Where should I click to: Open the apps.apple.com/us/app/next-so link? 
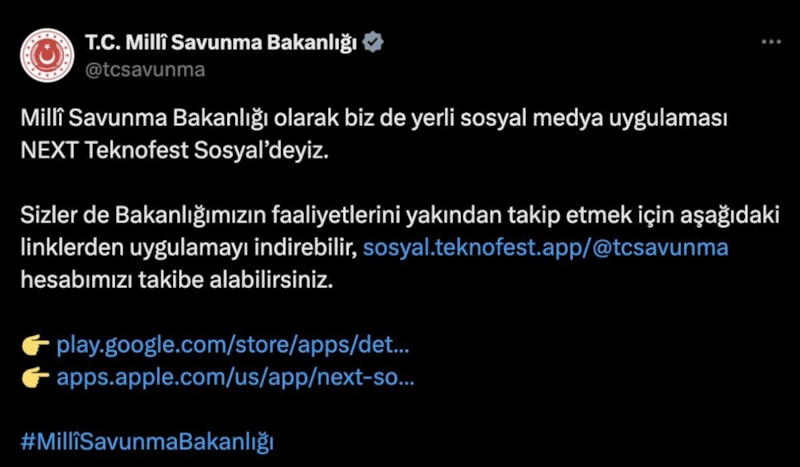click(x=235, y=378)
